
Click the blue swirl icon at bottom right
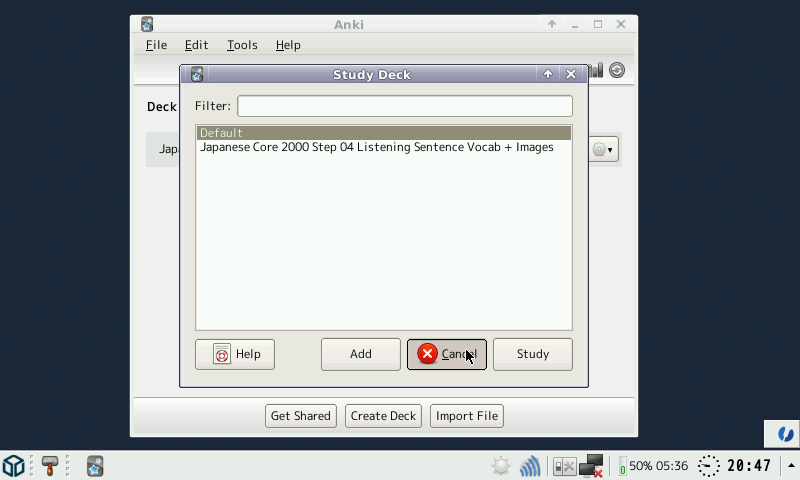786,434
